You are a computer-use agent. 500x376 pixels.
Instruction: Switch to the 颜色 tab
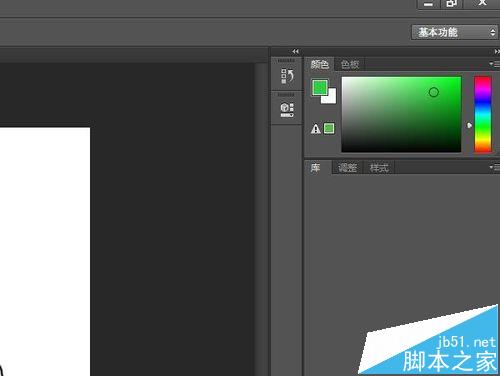tap(319, 64)
